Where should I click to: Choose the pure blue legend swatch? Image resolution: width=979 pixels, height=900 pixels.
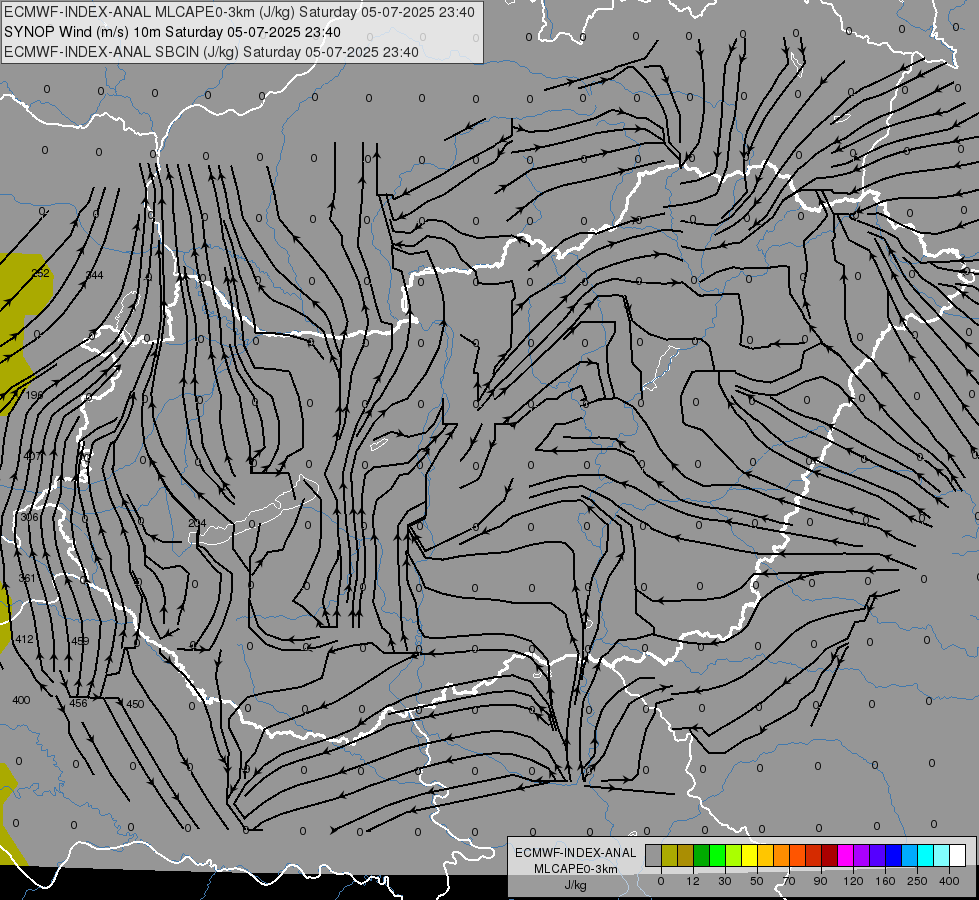click(x=893, y=855)
